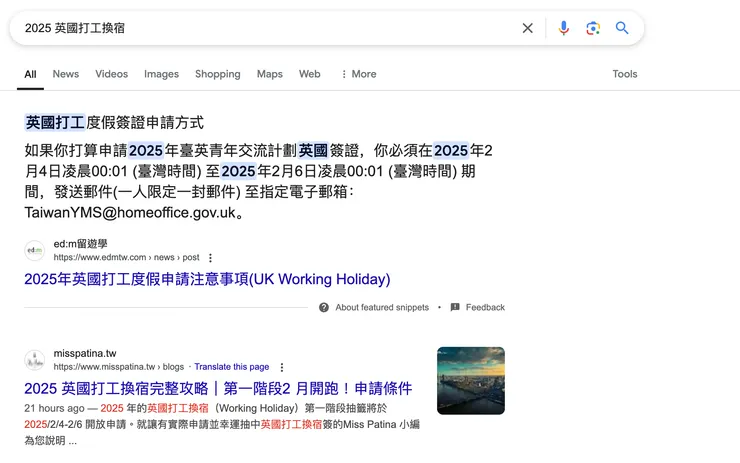Viewport: 740px width, 463px height.
Task: Open Google Lens image search icon
Action: 593,28
